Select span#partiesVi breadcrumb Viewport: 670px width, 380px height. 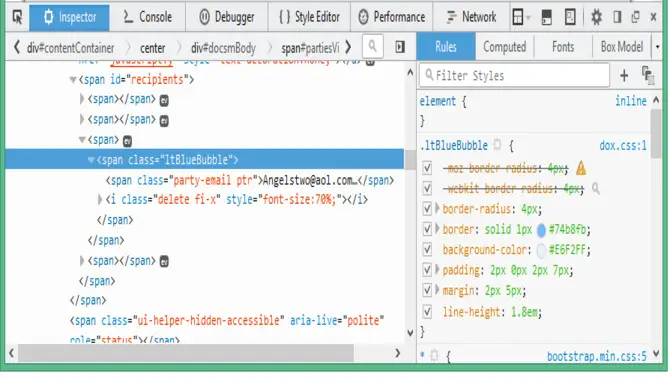click(310, 48)
